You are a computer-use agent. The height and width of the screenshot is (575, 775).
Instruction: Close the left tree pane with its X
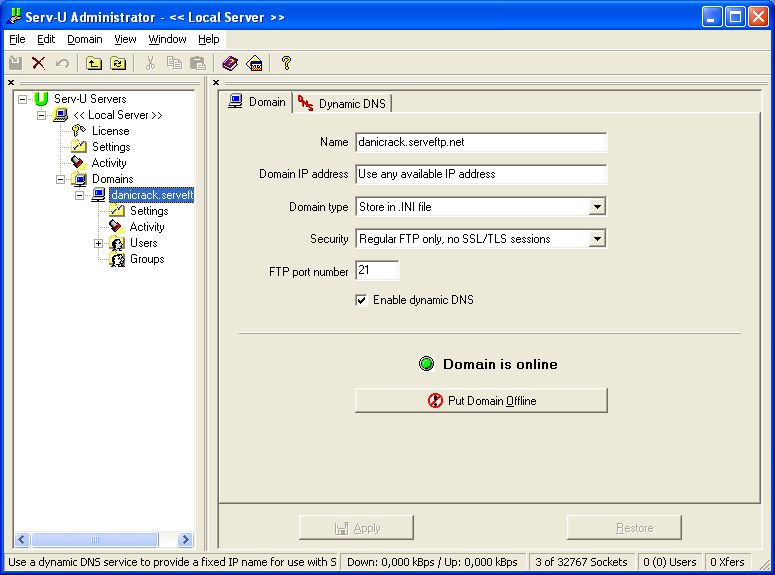pos(11,83)
